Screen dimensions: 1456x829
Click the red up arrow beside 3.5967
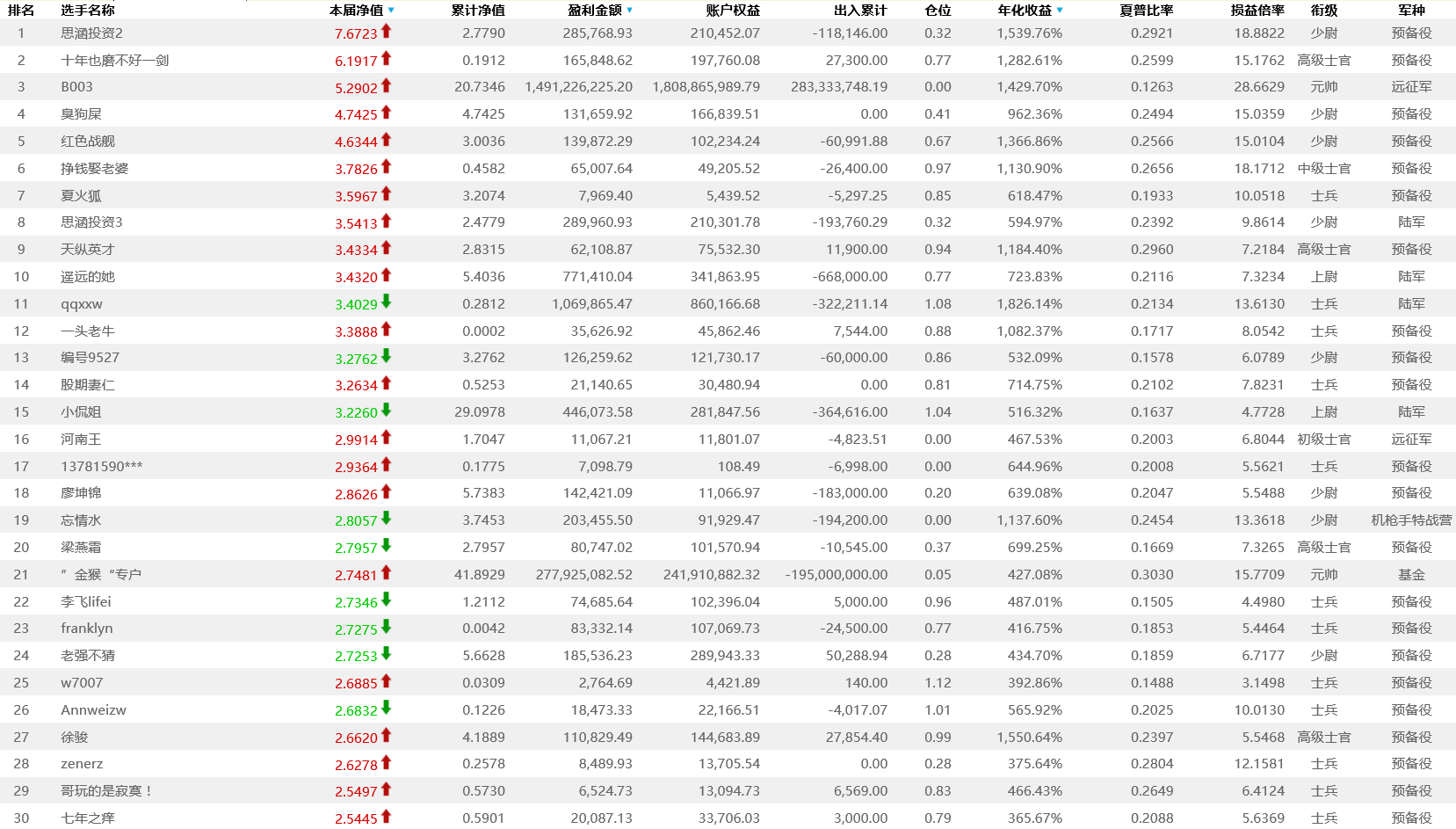(x=386, y=194)
